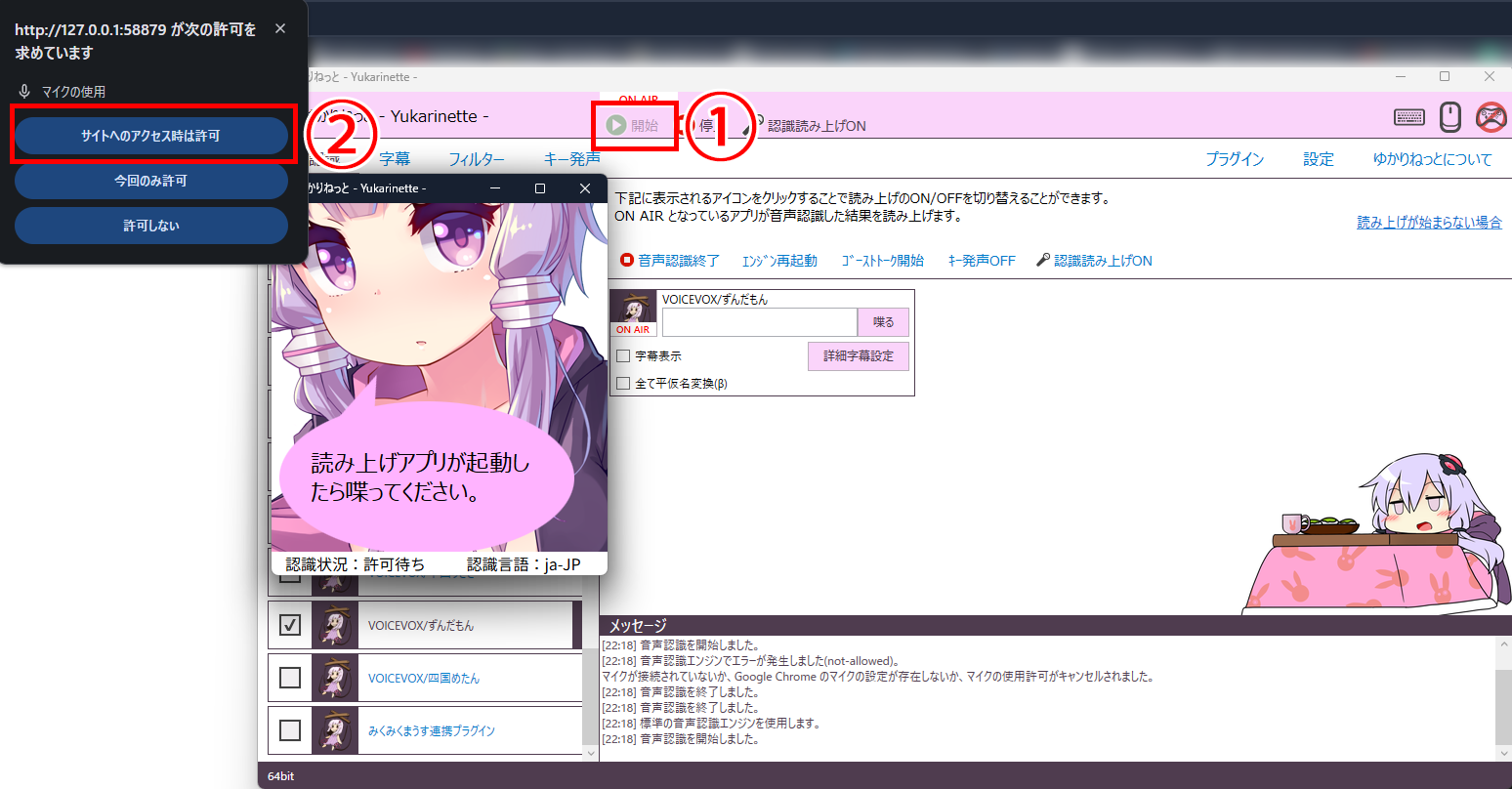Click the メッセージ panel header
1512x789 pixels.
click(1055, 625)
